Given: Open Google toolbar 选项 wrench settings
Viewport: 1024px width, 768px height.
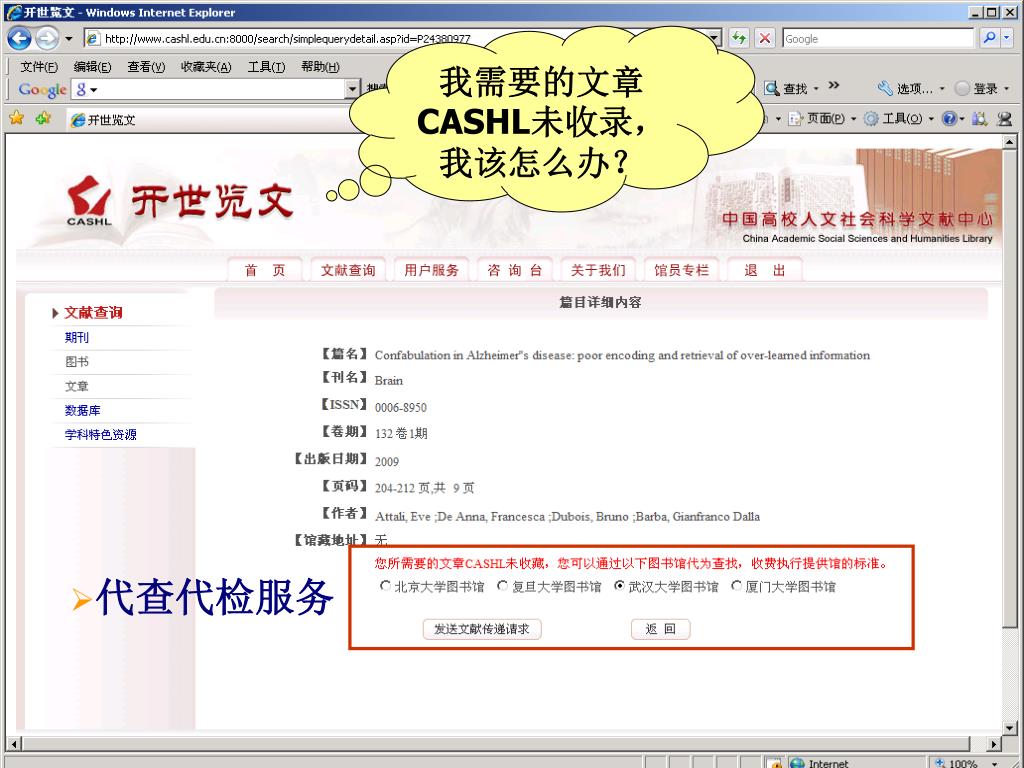Looking at the screenshot, I should tap(904, 88).
